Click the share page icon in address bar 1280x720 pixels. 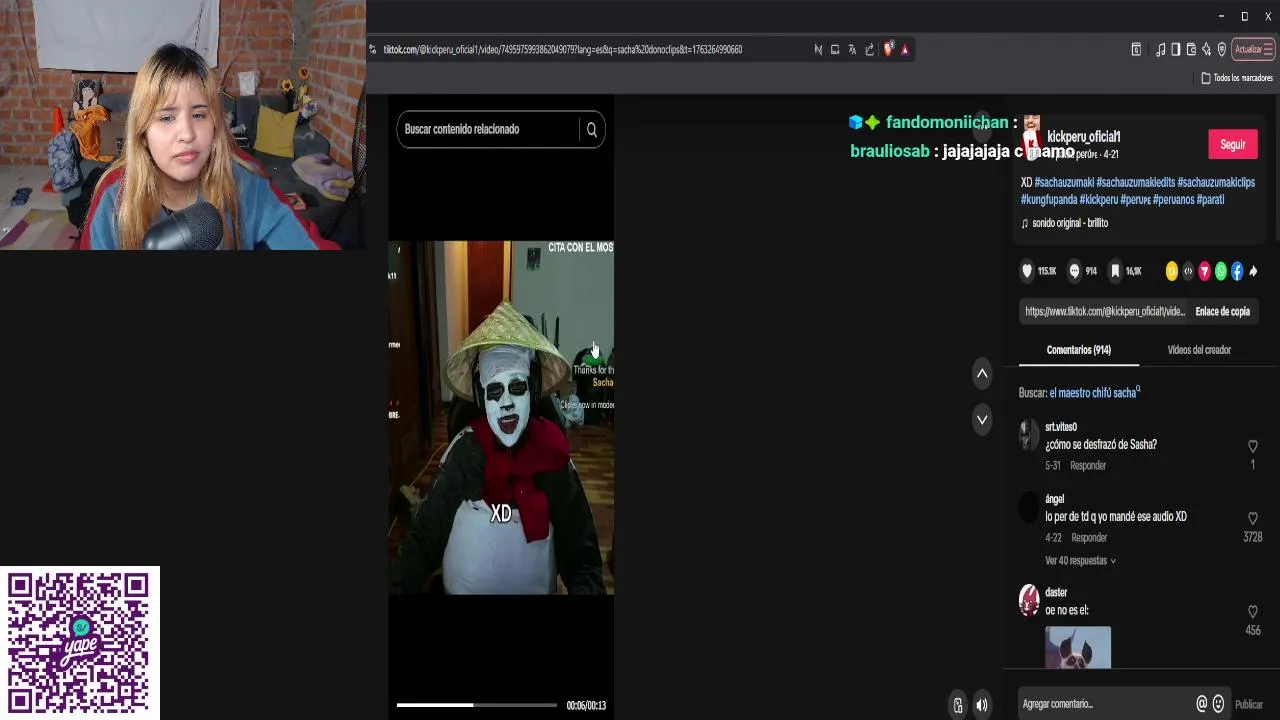869,49
